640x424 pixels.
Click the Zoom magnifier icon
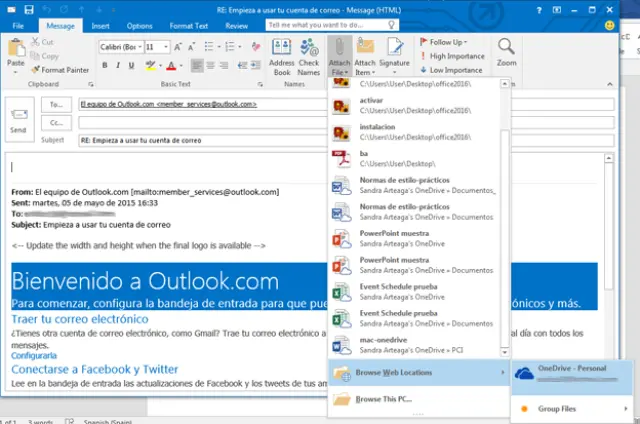pyautogui.click(x=506, y=52)
